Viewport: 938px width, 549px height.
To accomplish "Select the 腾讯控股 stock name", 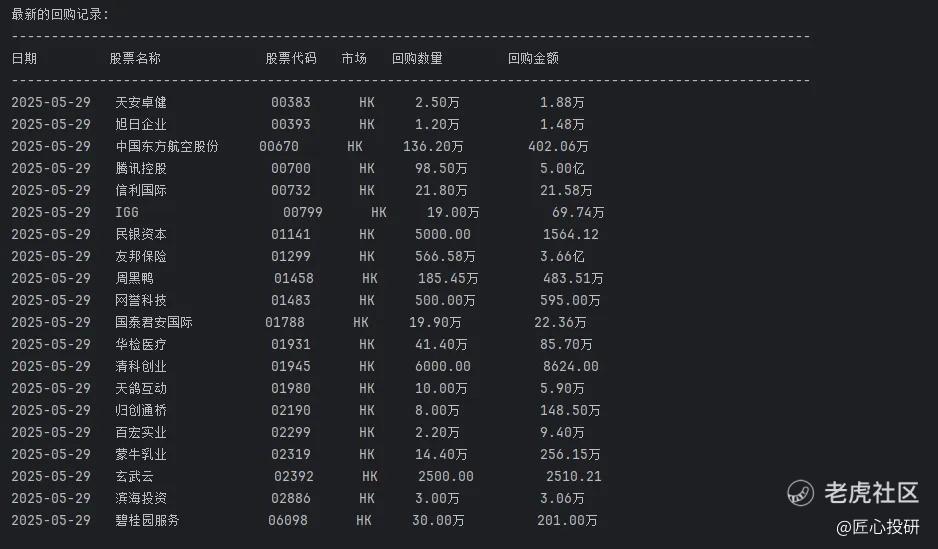I will pos(141,169).
